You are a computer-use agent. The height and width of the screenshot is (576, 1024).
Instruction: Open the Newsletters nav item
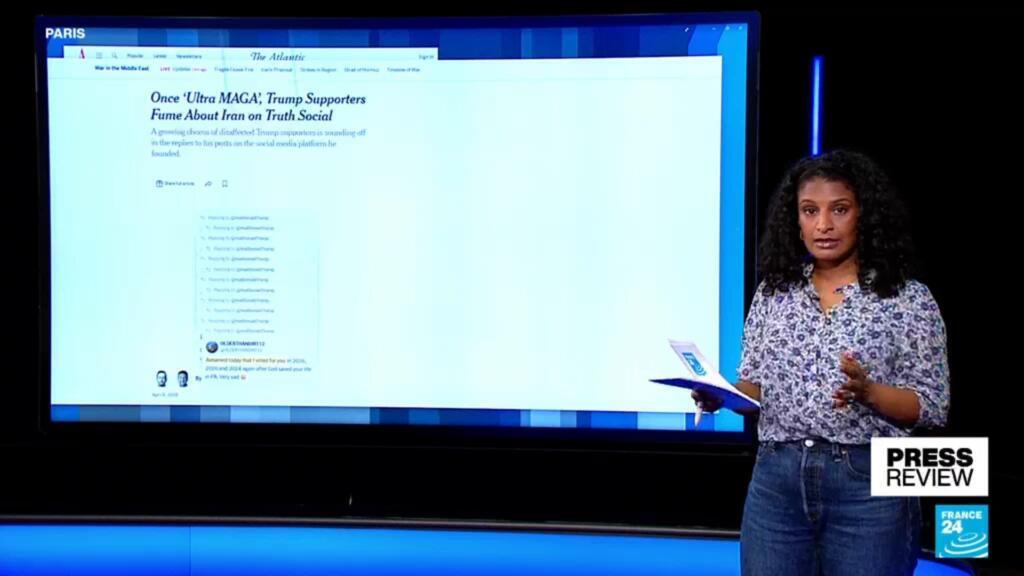(x=189, y=56)
